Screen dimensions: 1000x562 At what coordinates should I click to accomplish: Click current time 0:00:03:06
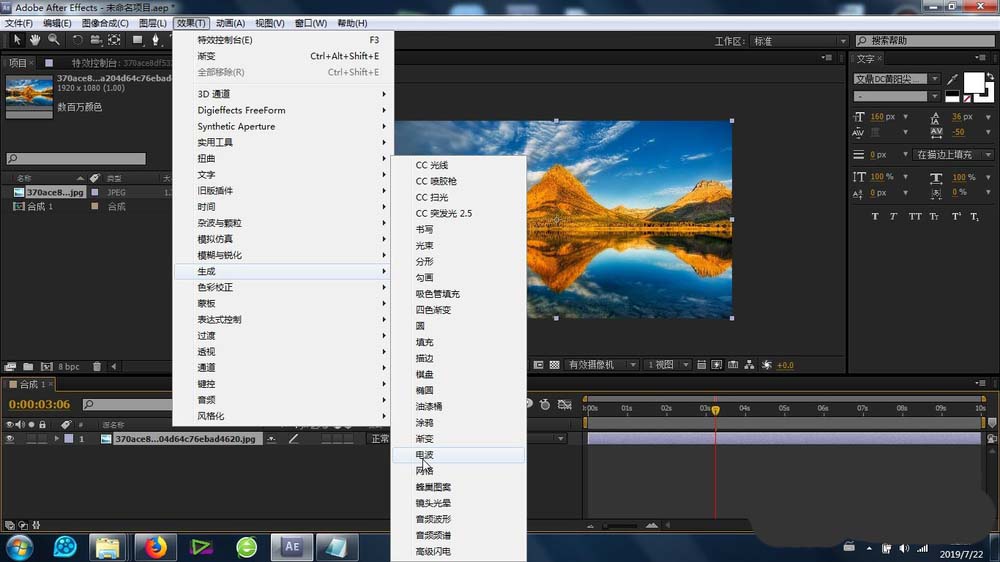point(40,404)
